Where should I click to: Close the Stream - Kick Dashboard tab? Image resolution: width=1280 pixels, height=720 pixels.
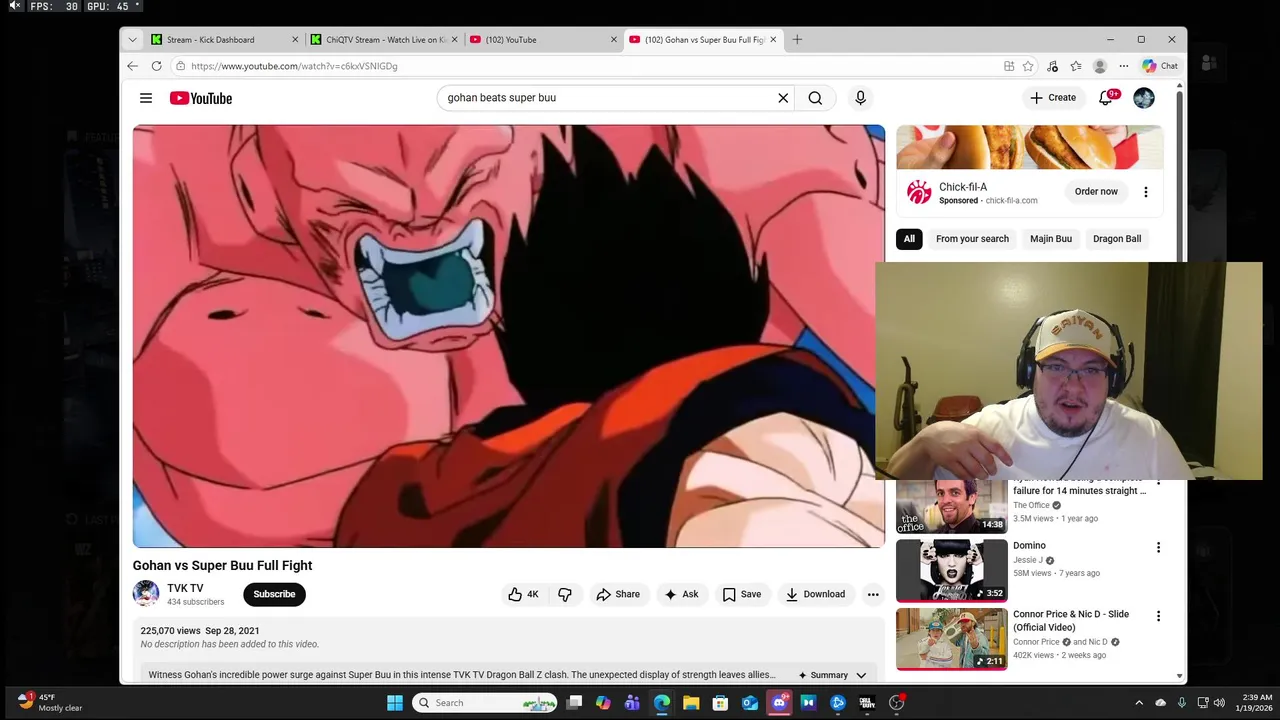coord(295,40)
